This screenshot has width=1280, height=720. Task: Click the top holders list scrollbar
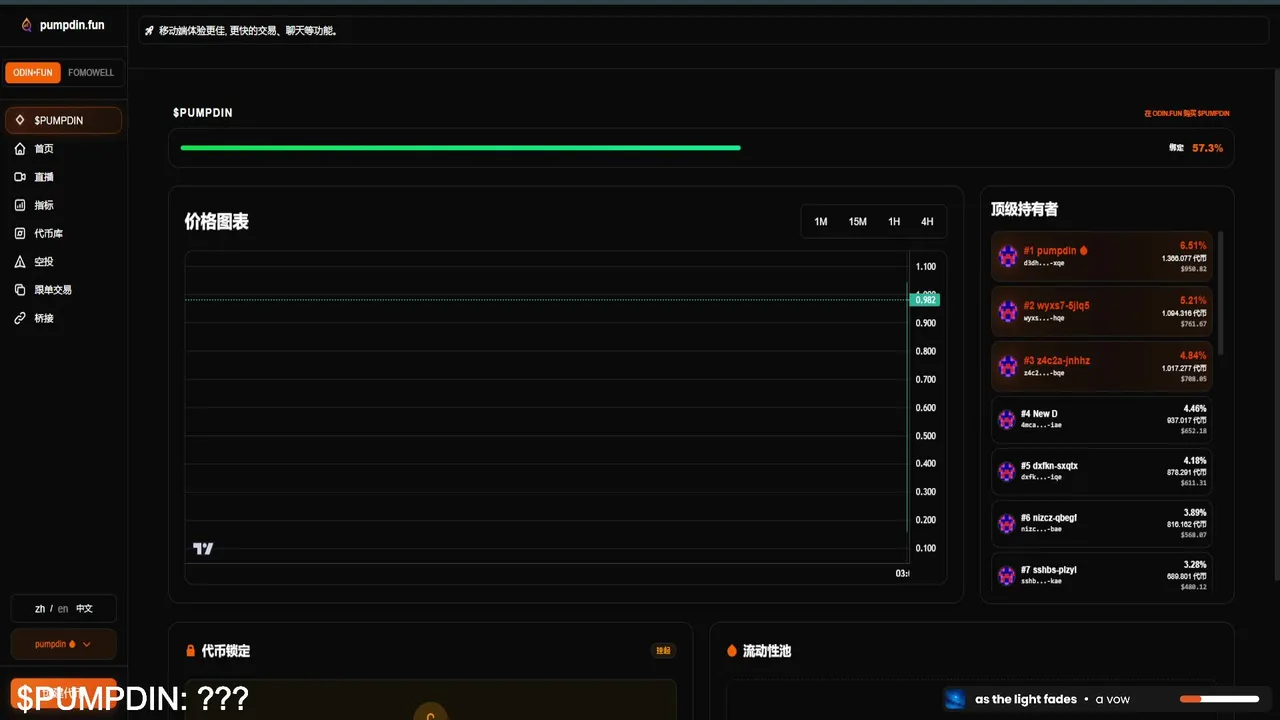pos(1221,292)
